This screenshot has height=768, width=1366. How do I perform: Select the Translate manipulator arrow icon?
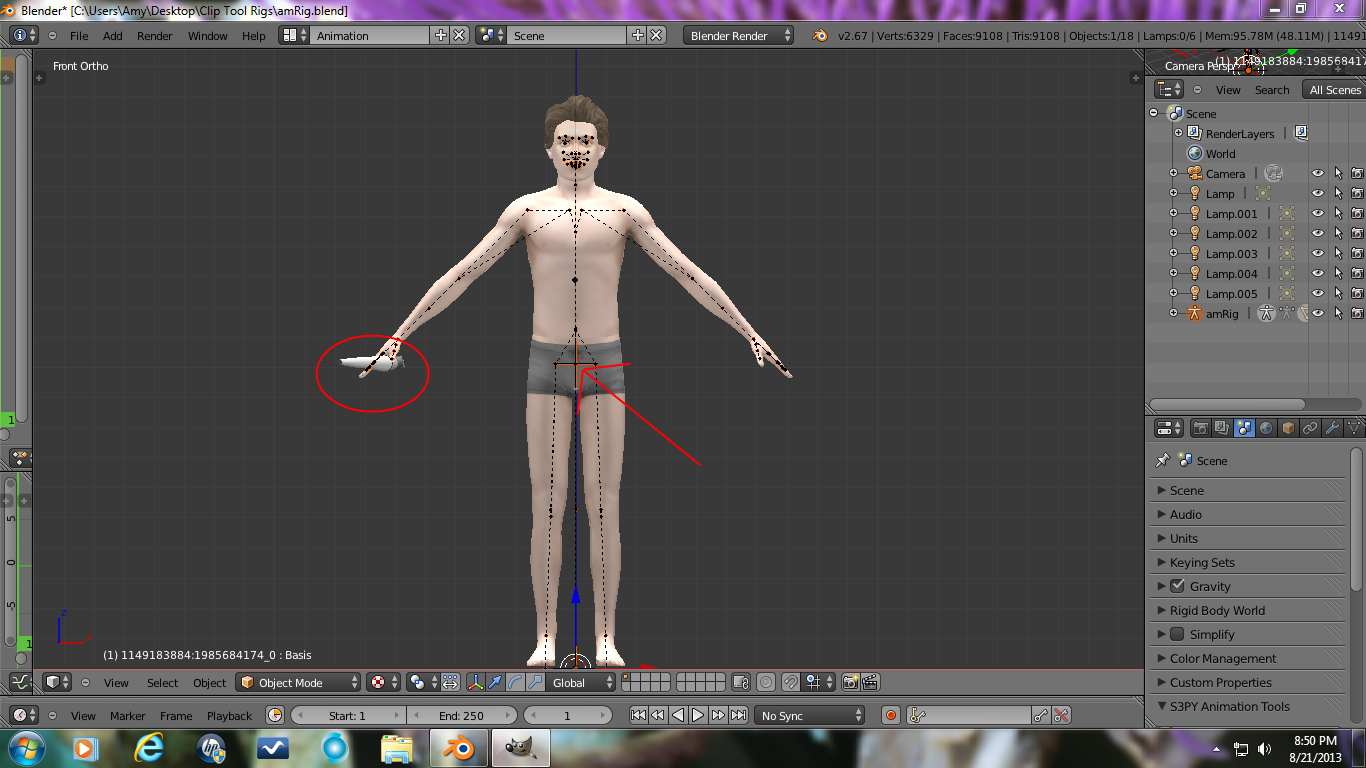coord(495,682)
